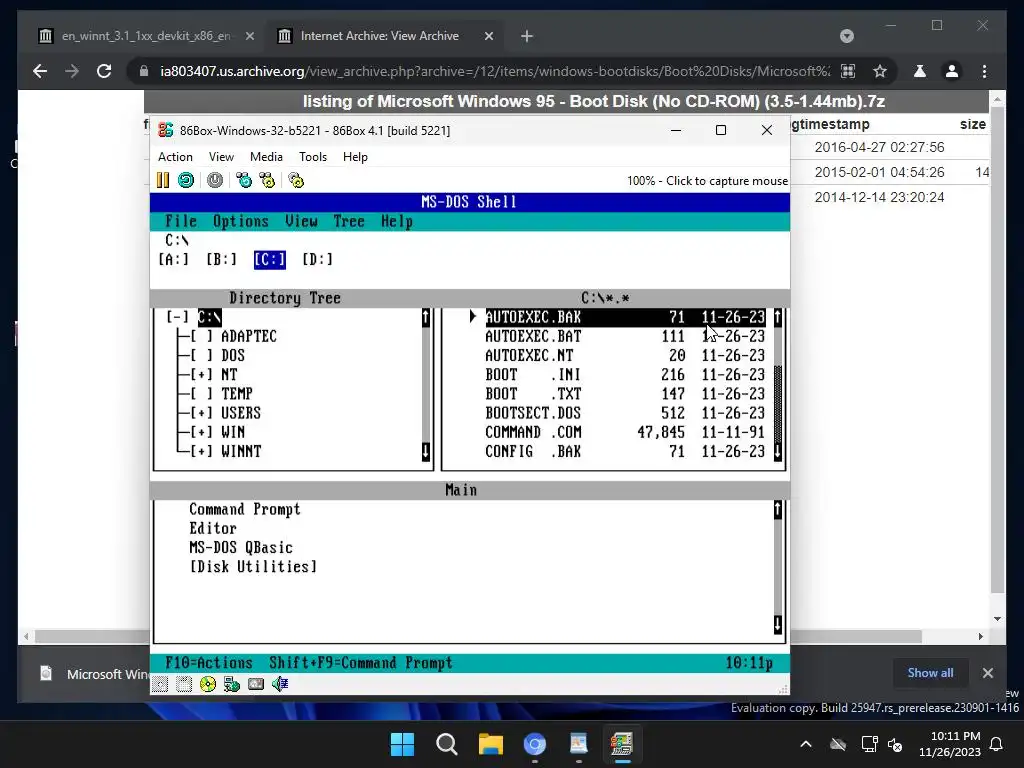Open Windows Start menu

(402, 744)
